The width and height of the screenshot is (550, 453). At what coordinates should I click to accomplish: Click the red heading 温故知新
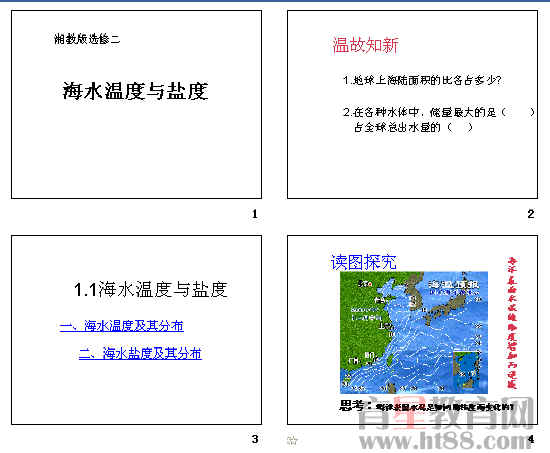365,45
